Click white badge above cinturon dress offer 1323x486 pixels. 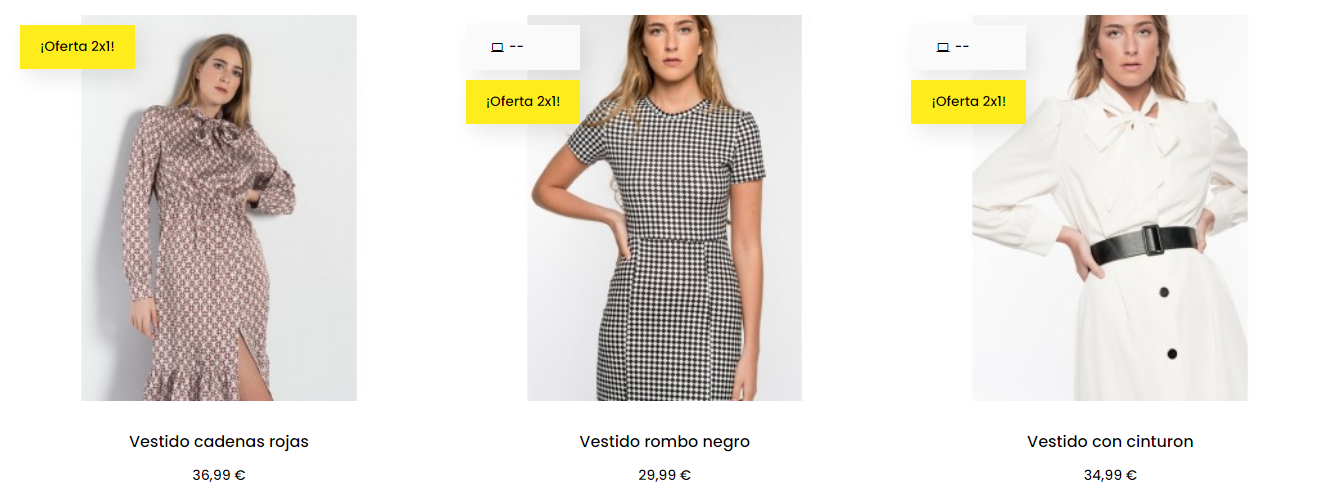968,47
